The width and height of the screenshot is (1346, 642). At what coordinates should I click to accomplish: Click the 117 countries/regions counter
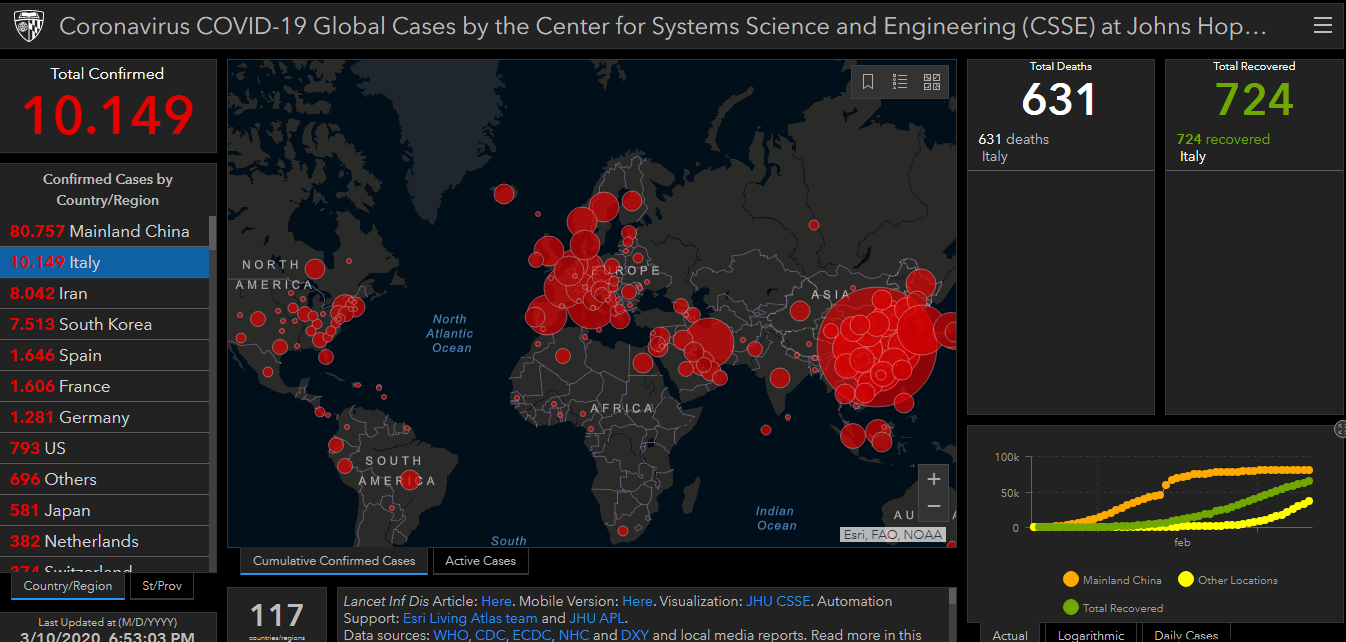click(x=277, y=614)
